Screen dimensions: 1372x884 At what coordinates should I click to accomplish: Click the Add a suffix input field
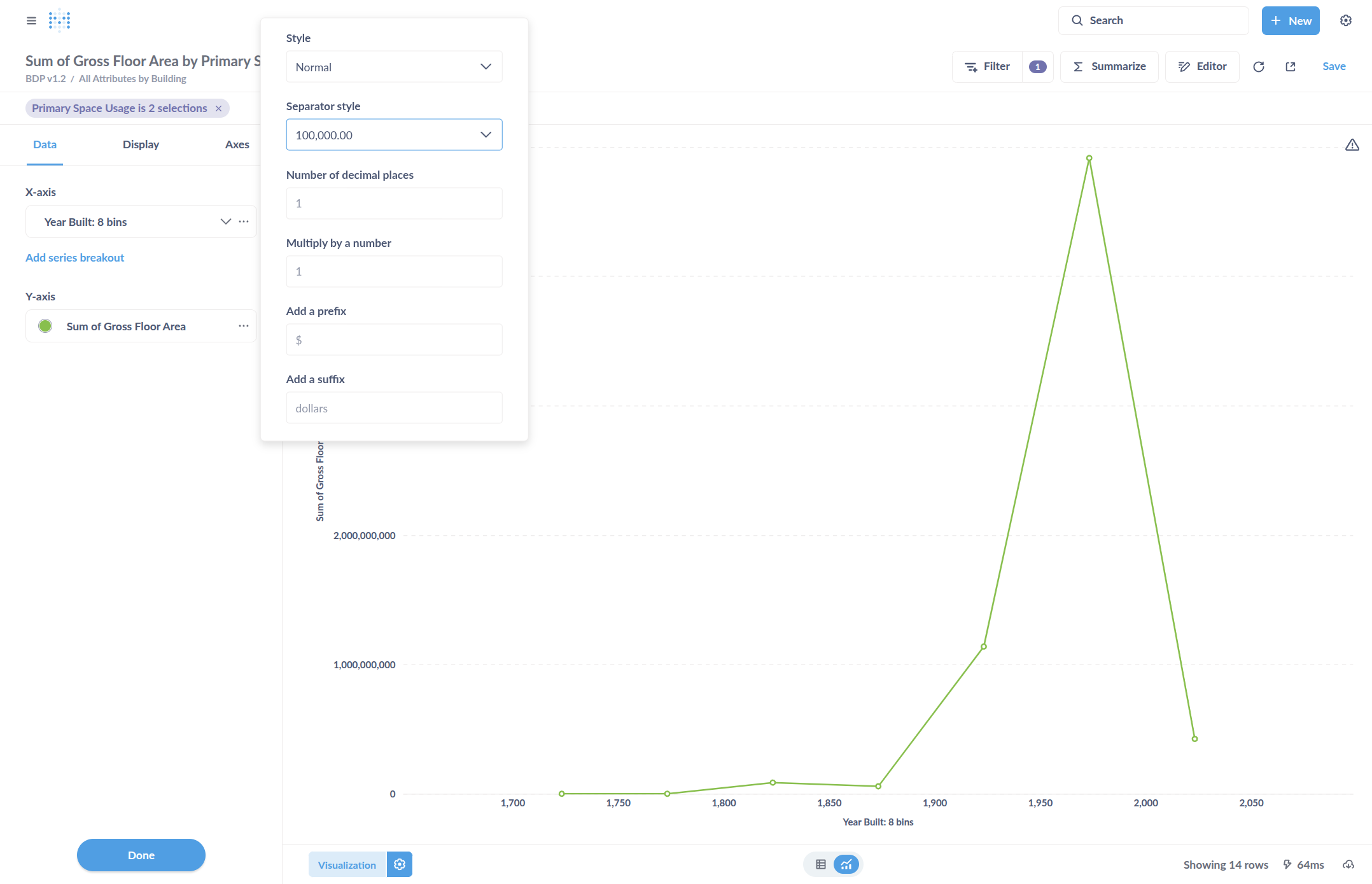click(394, 408)
